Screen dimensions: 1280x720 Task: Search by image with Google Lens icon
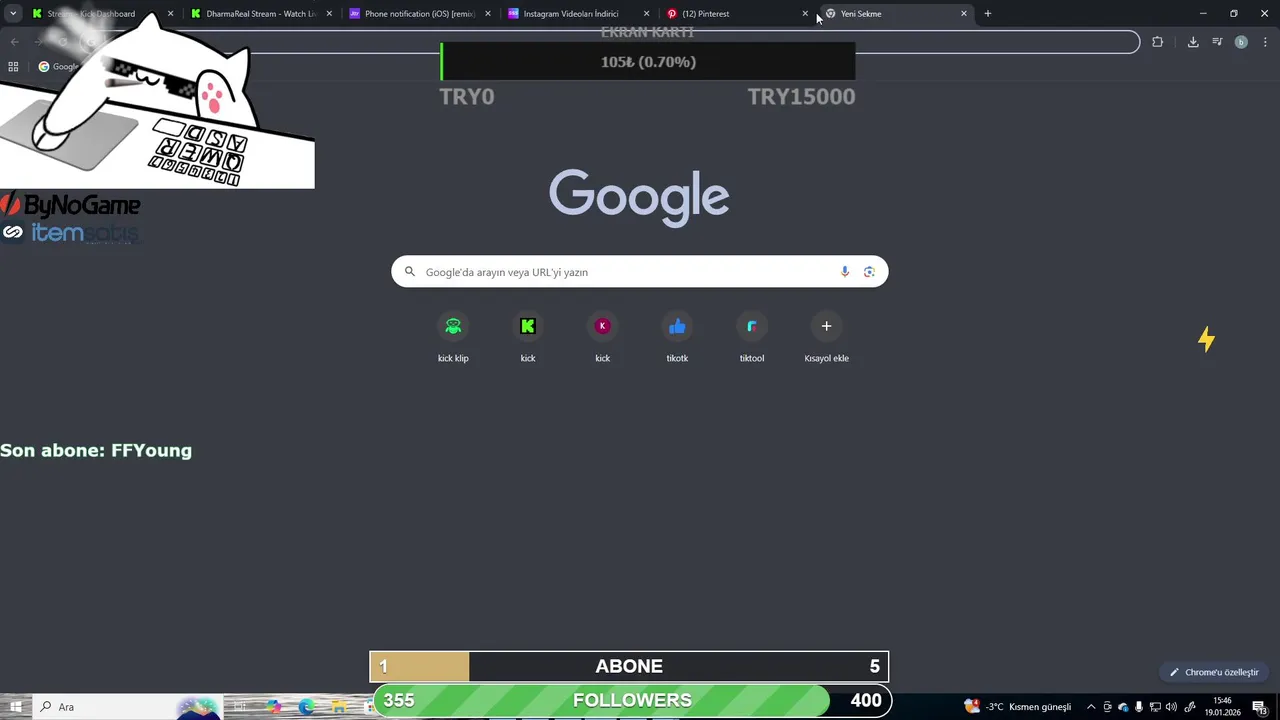click(x=869, y=272)
